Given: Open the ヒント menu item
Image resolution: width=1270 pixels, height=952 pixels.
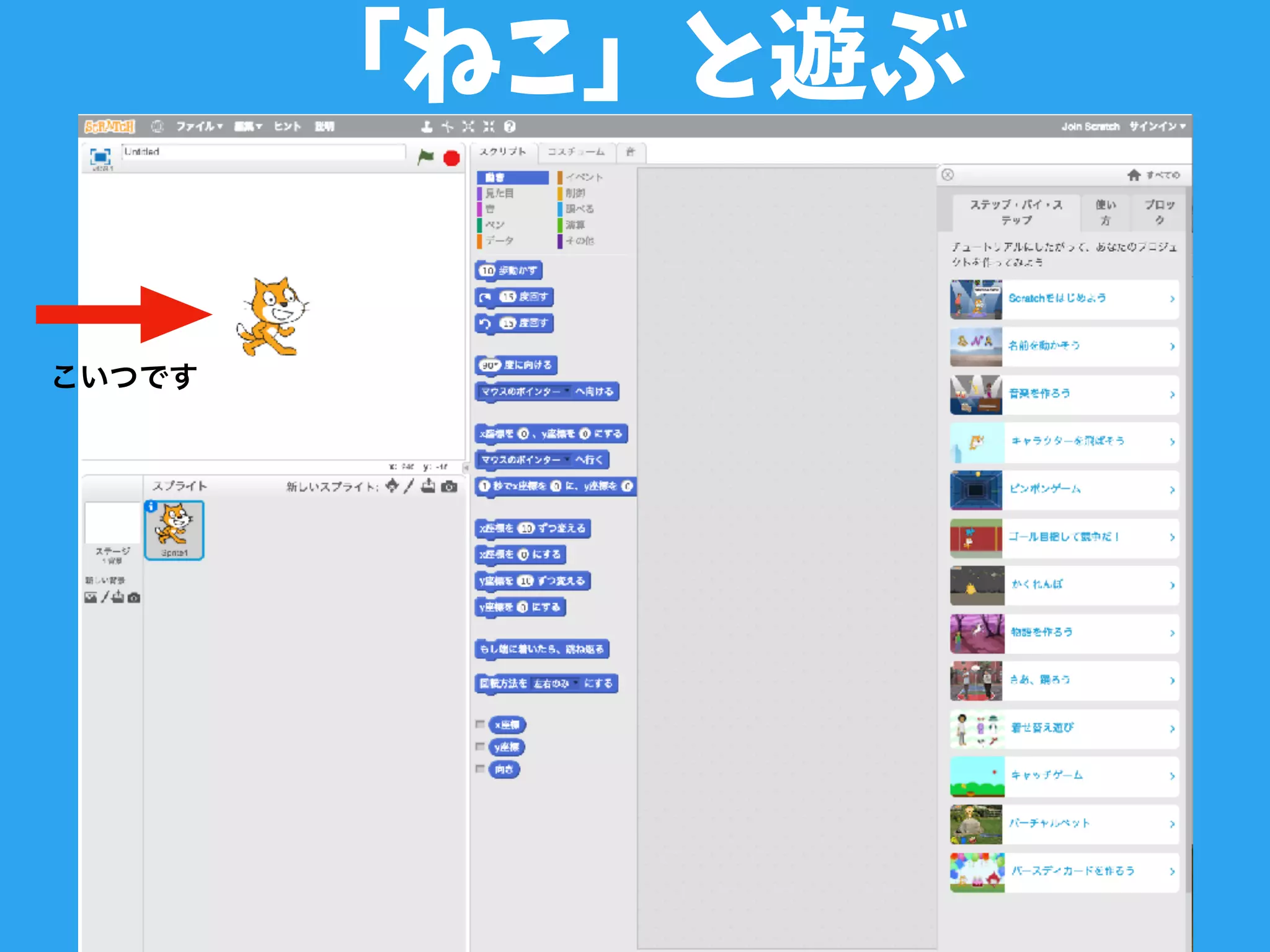Looking at the screenshot, I should (x=288, y=126).
